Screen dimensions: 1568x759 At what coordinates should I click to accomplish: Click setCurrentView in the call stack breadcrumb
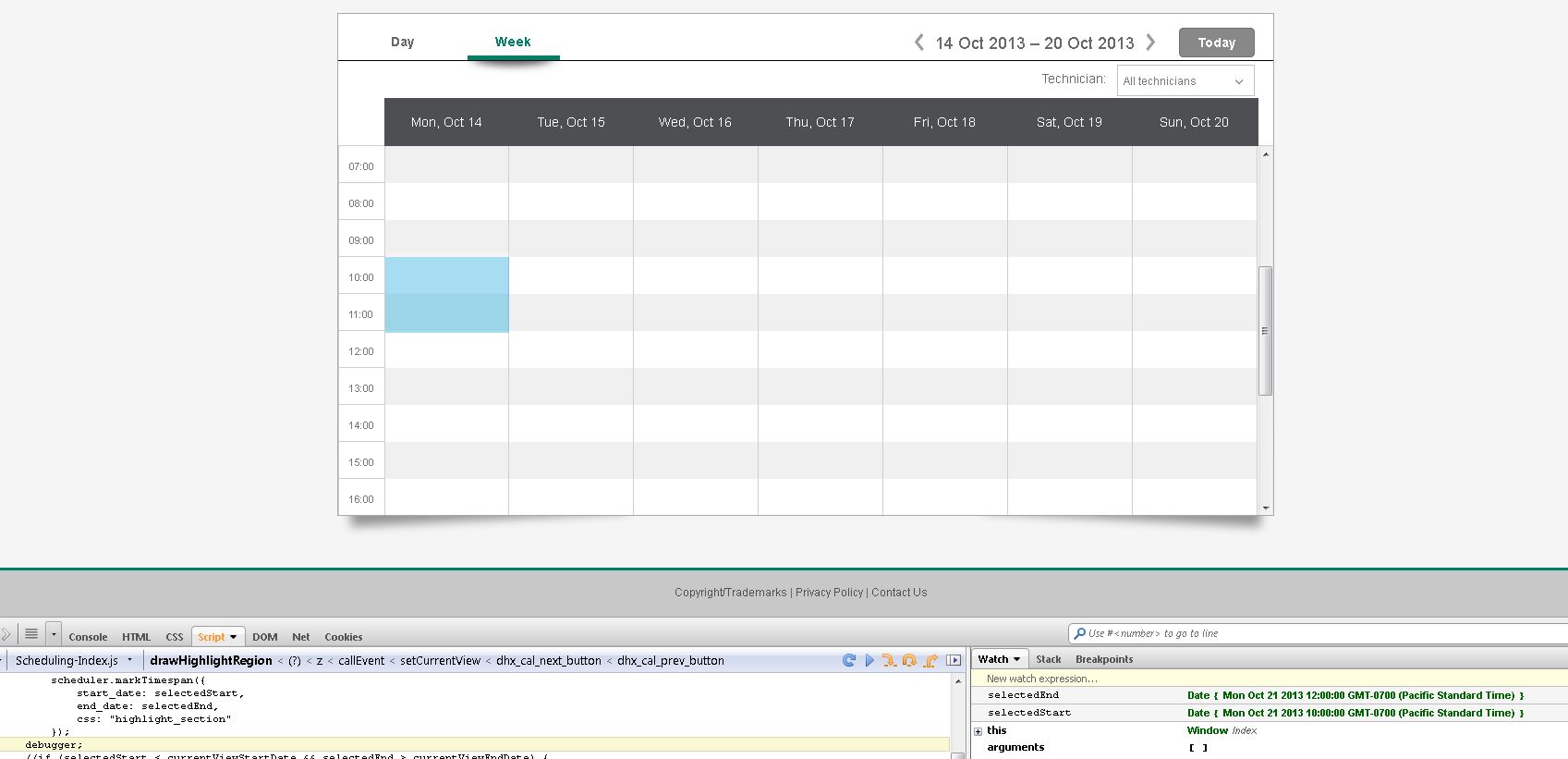(x=441, y=660)
